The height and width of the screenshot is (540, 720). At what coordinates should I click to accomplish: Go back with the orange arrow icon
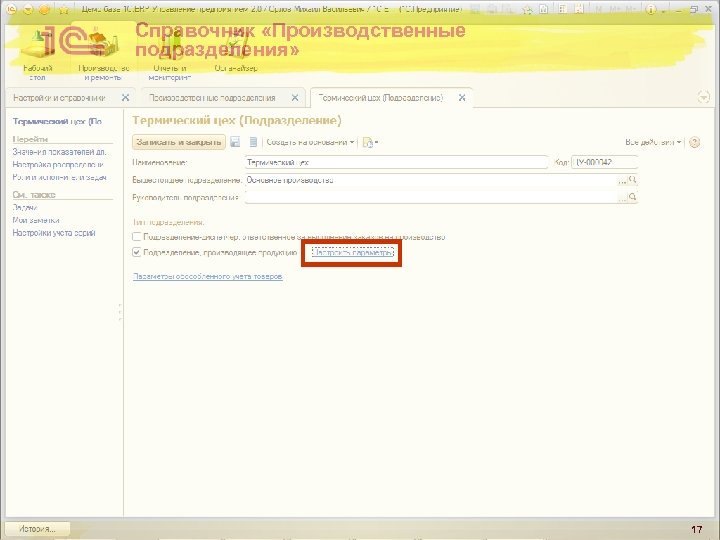point(44,9)
